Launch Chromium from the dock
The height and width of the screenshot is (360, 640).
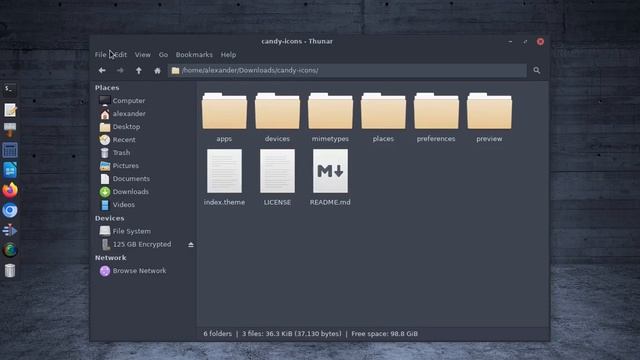10,210
